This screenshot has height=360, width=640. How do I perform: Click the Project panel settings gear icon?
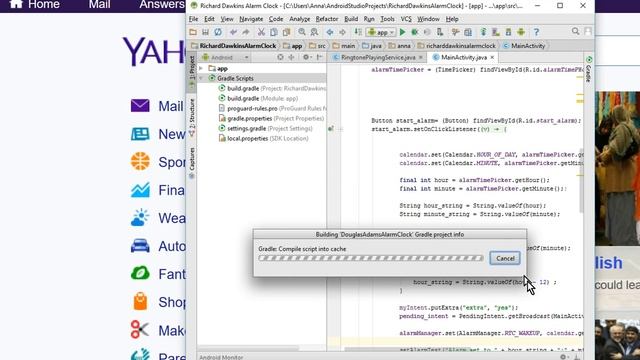[306, 58]
